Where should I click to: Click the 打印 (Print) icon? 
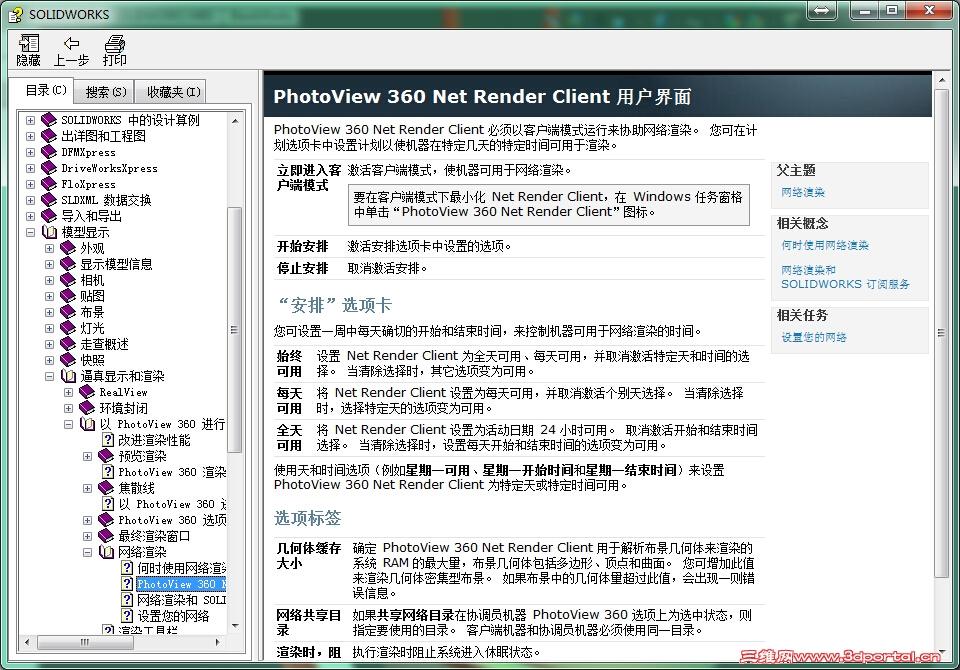(114, 43)
